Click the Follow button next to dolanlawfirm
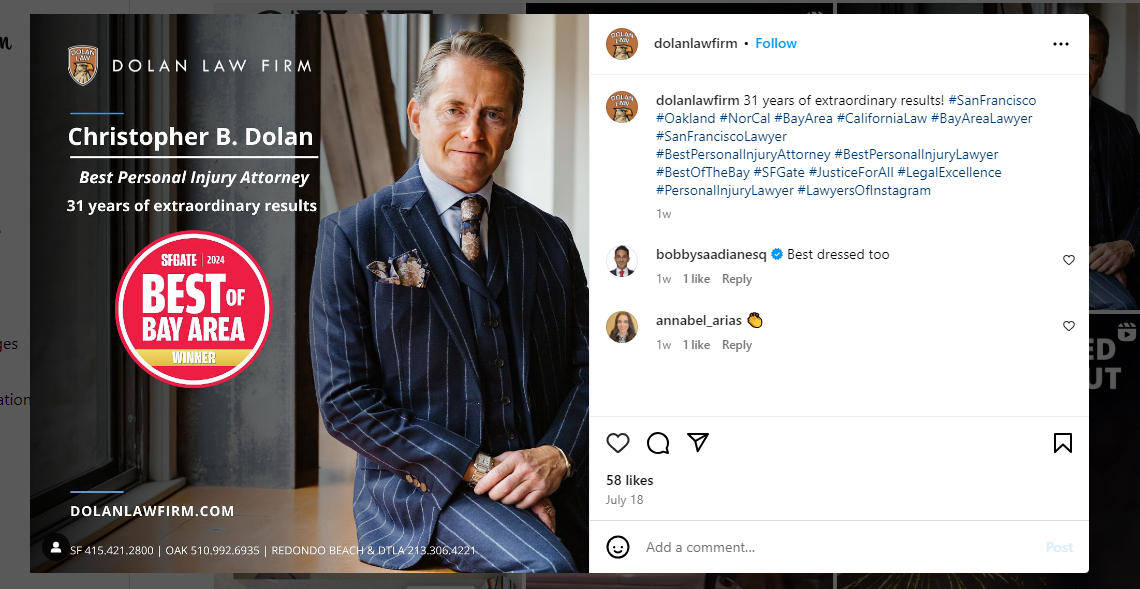Viewport: 1140px width, 589px height. tap(776, 43)
